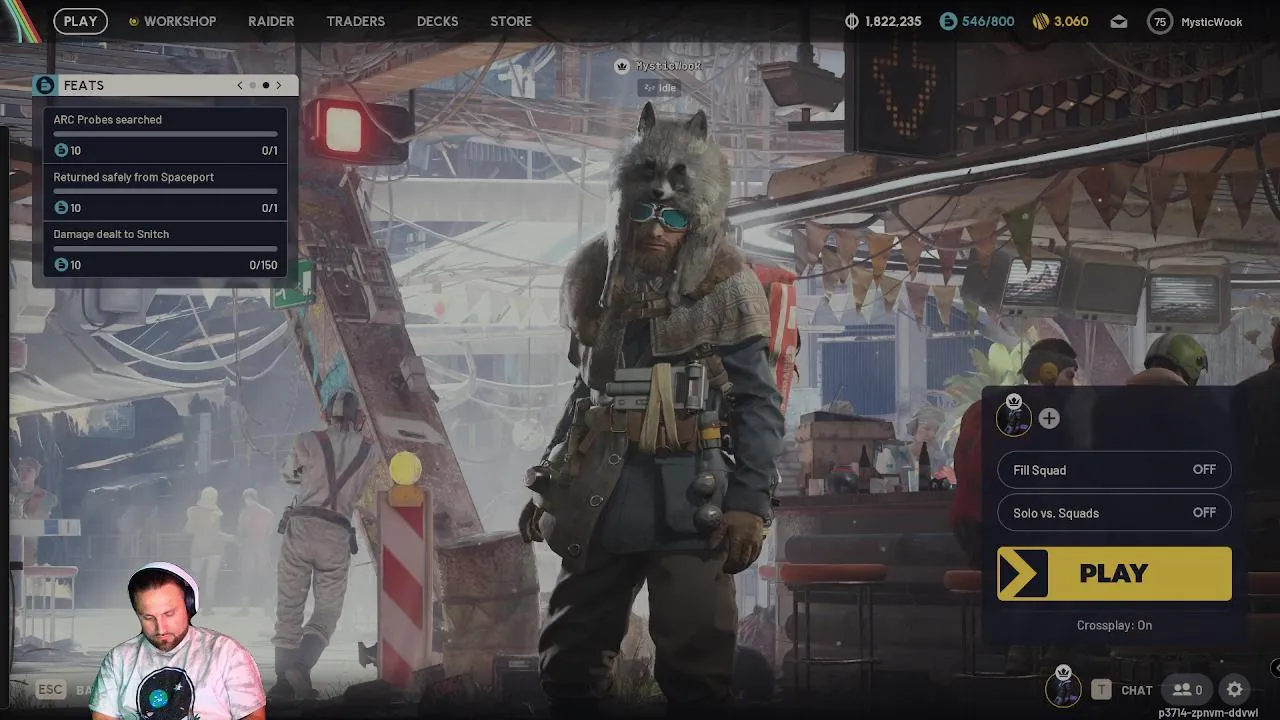The image size is (1280, 720).
Task: Open the MysticWook profile name in header
Action: pos(1211,21)
